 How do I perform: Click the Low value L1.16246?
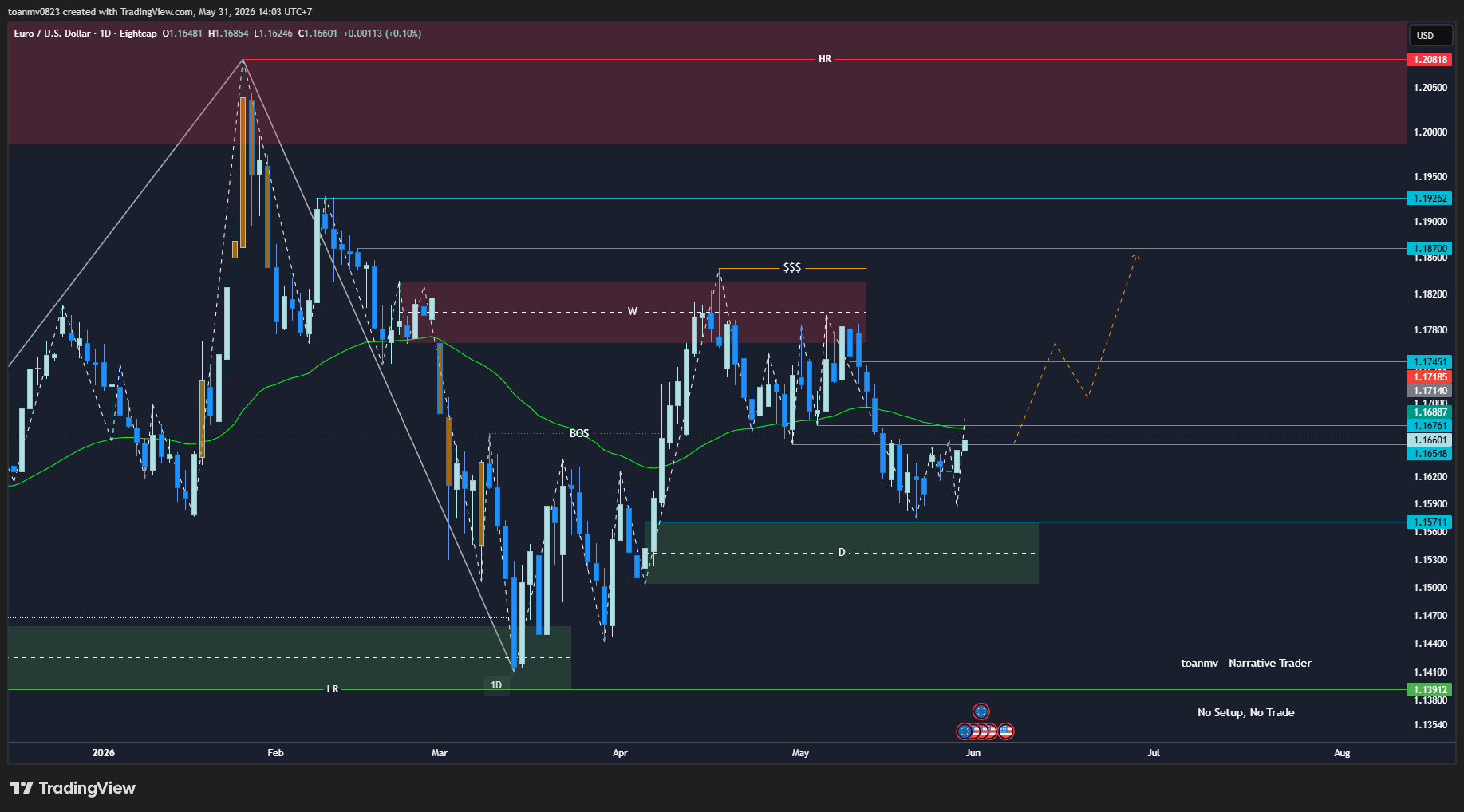[x=273, y=34]
